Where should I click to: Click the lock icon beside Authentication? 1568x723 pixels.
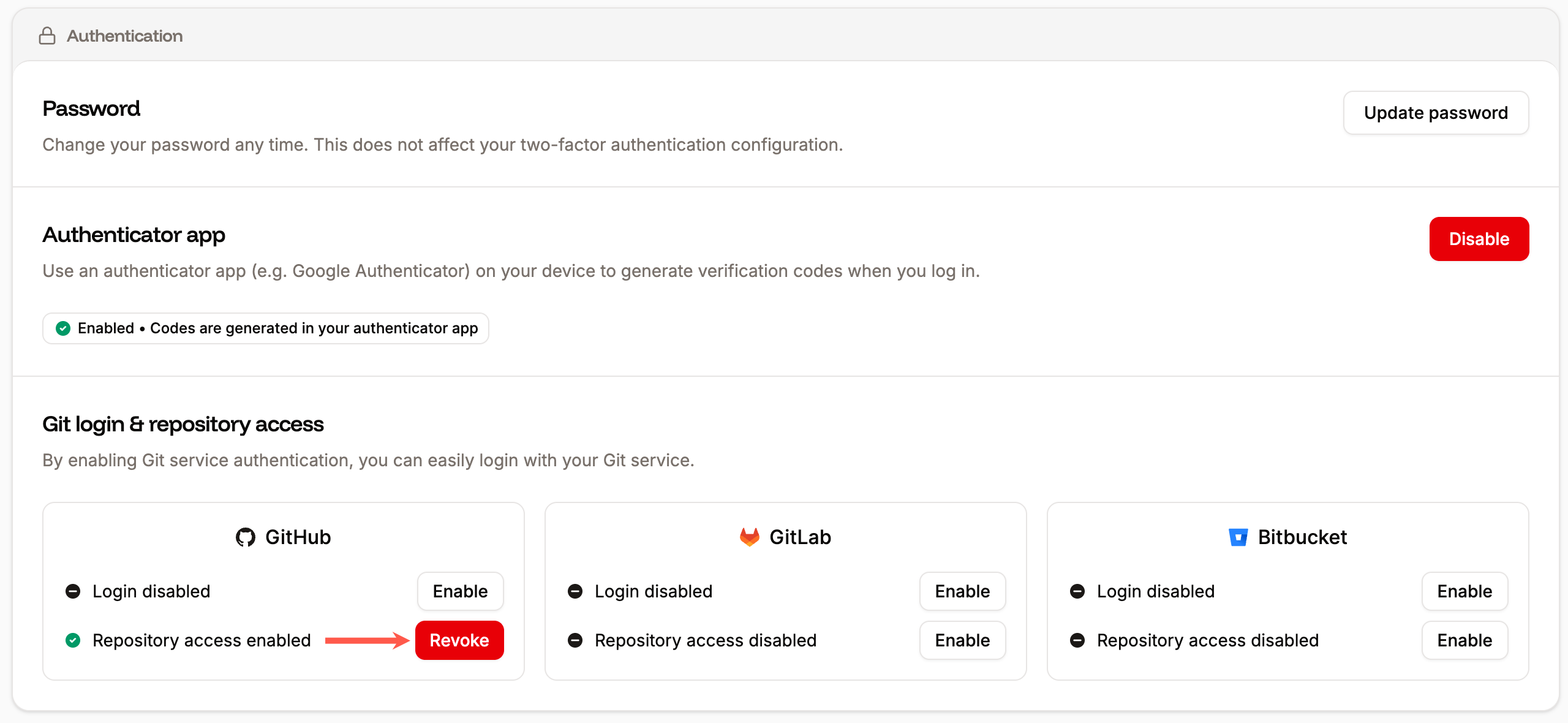47,36
